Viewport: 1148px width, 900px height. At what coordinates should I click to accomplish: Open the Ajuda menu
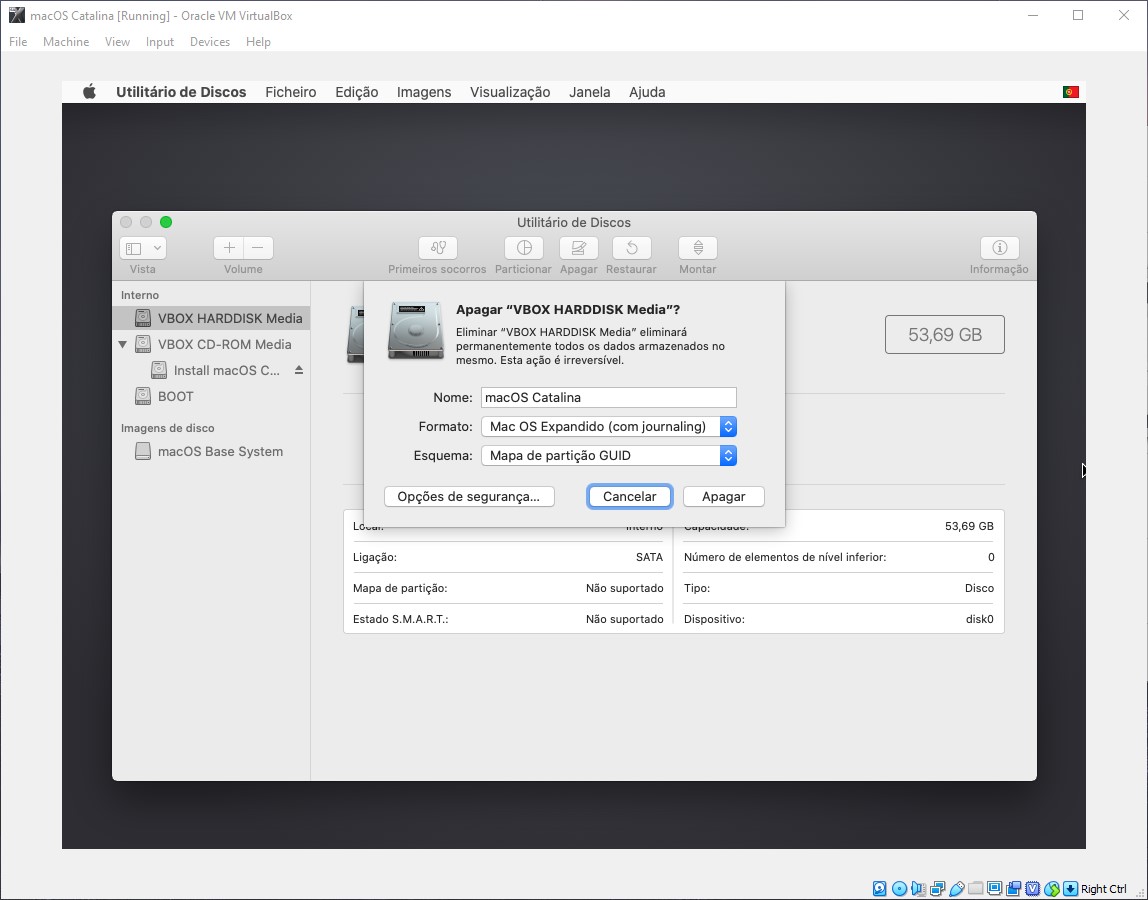point(647,92)
